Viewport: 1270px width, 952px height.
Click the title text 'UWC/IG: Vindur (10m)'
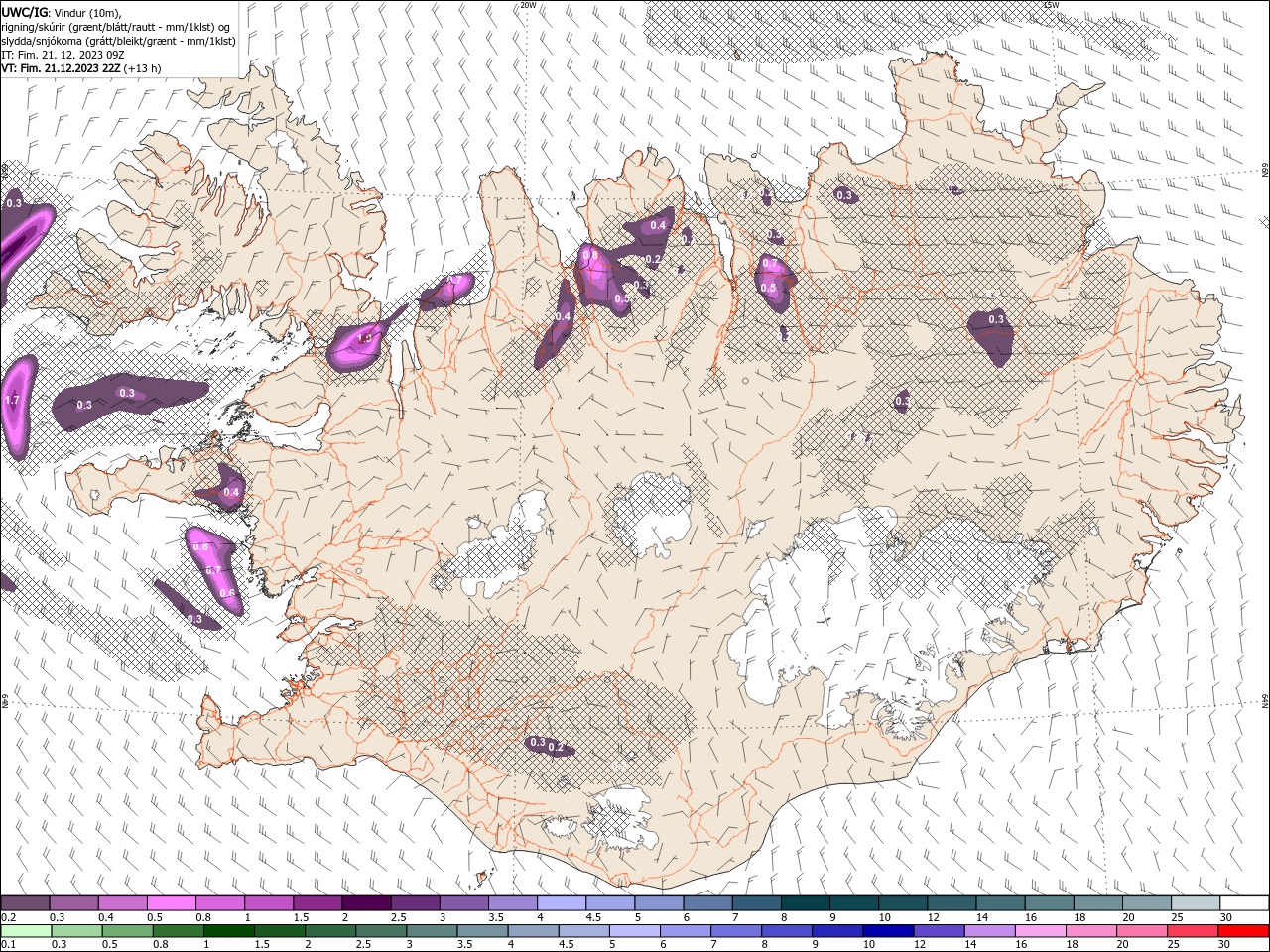click(60, 12)
